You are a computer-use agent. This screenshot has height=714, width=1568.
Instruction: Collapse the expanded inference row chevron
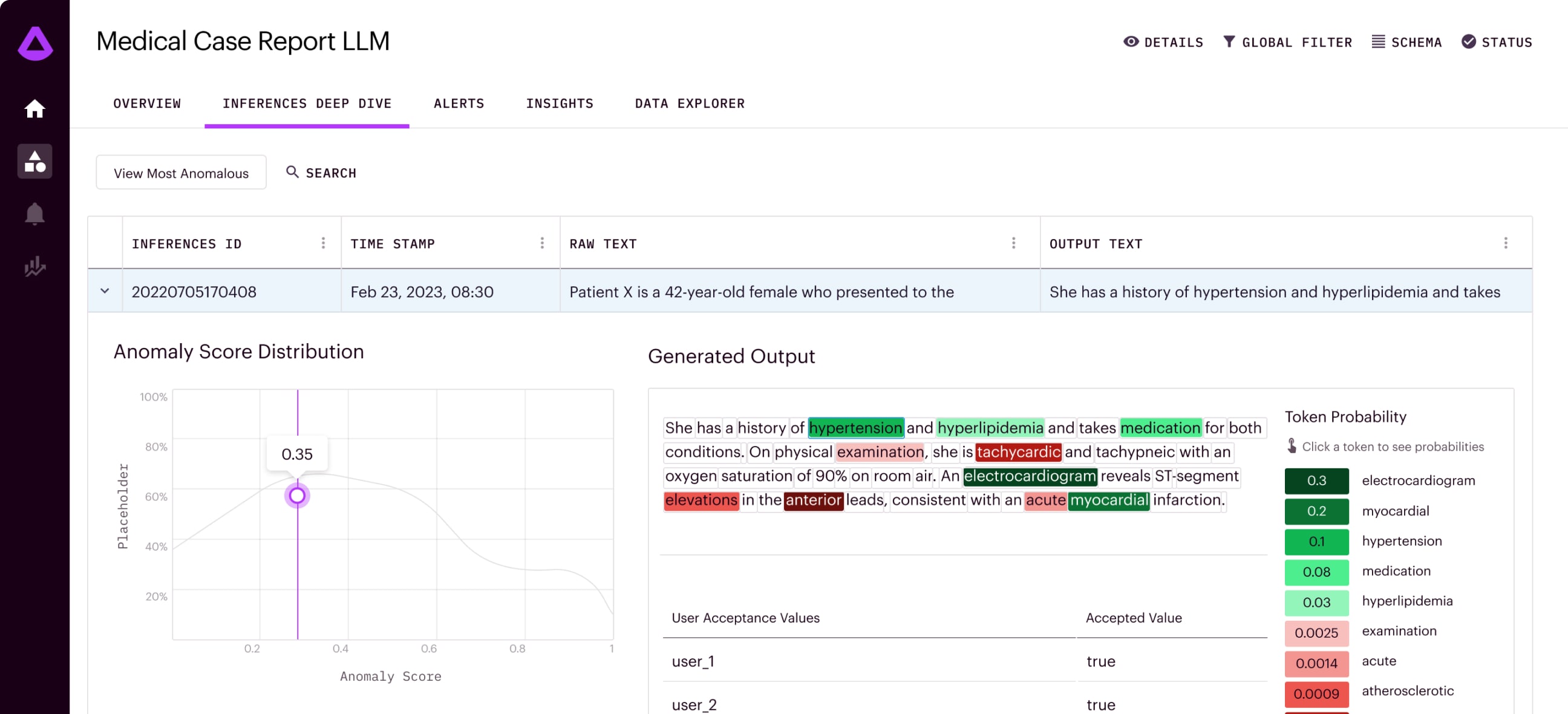(105, 292)
